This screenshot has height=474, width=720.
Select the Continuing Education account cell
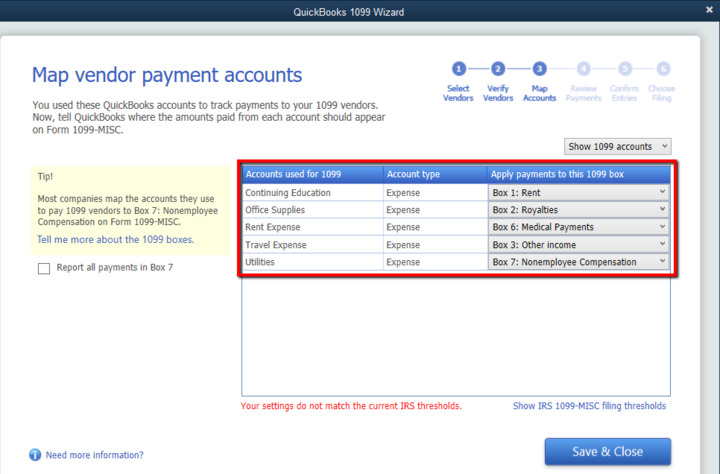312,192
